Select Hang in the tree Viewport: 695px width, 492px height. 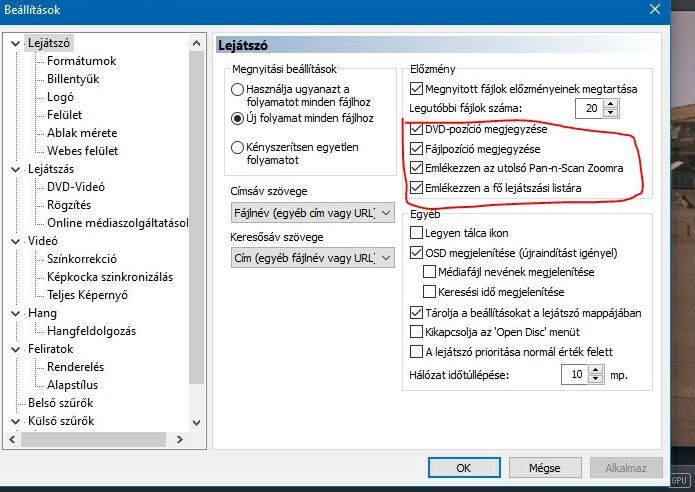42,313
